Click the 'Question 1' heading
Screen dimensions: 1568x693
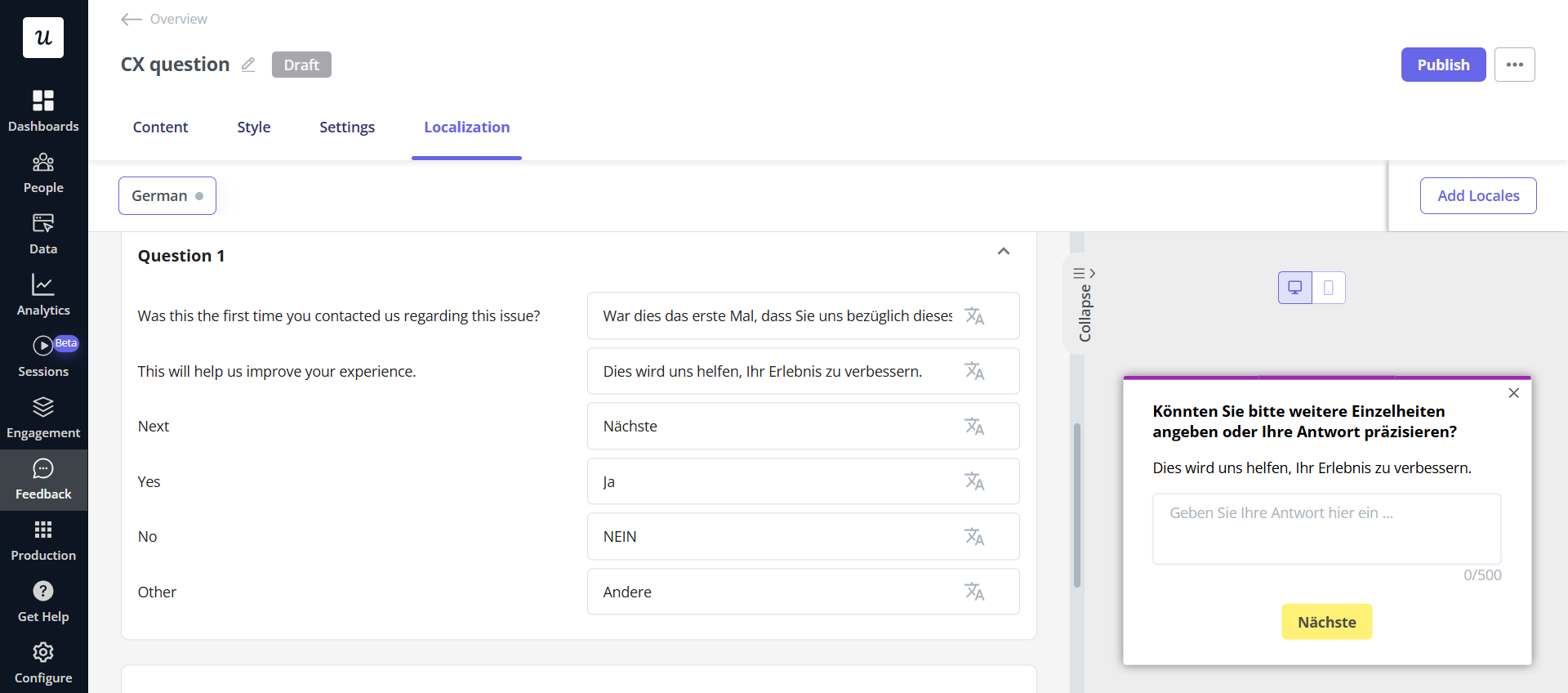point(181,256)
